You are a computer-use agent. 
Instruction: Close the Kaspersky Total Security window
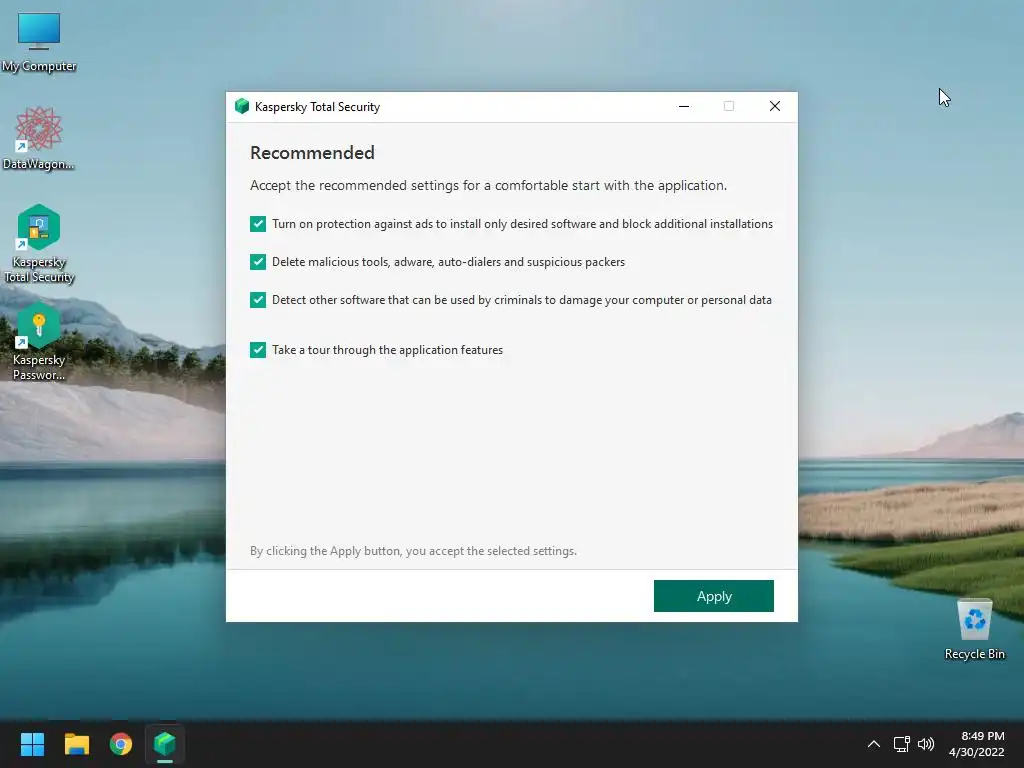(775, 106)
